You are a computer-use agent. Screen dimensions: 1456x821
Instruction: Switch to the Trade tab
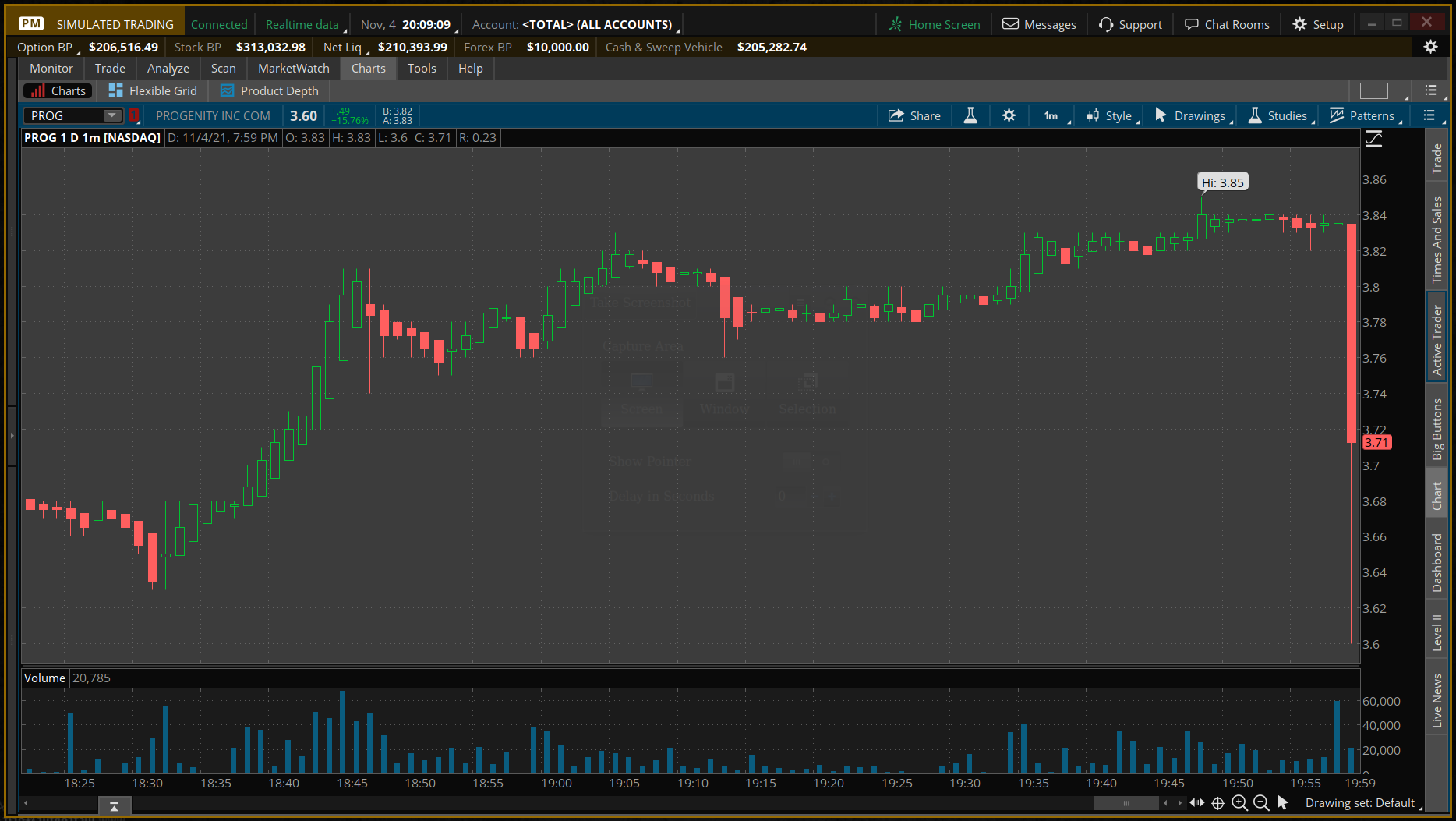(110, 69)
